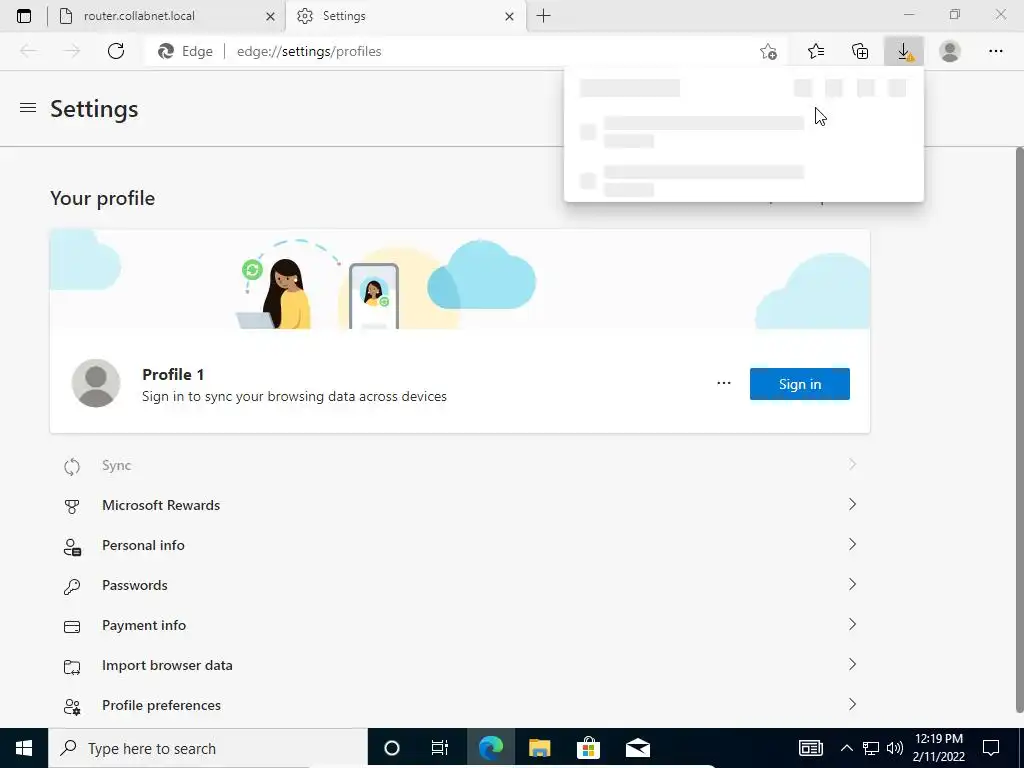Click the Profile preferences gear-person icon
The height and width of the screenshot is (768, 1024).
[x=72, y=707]
